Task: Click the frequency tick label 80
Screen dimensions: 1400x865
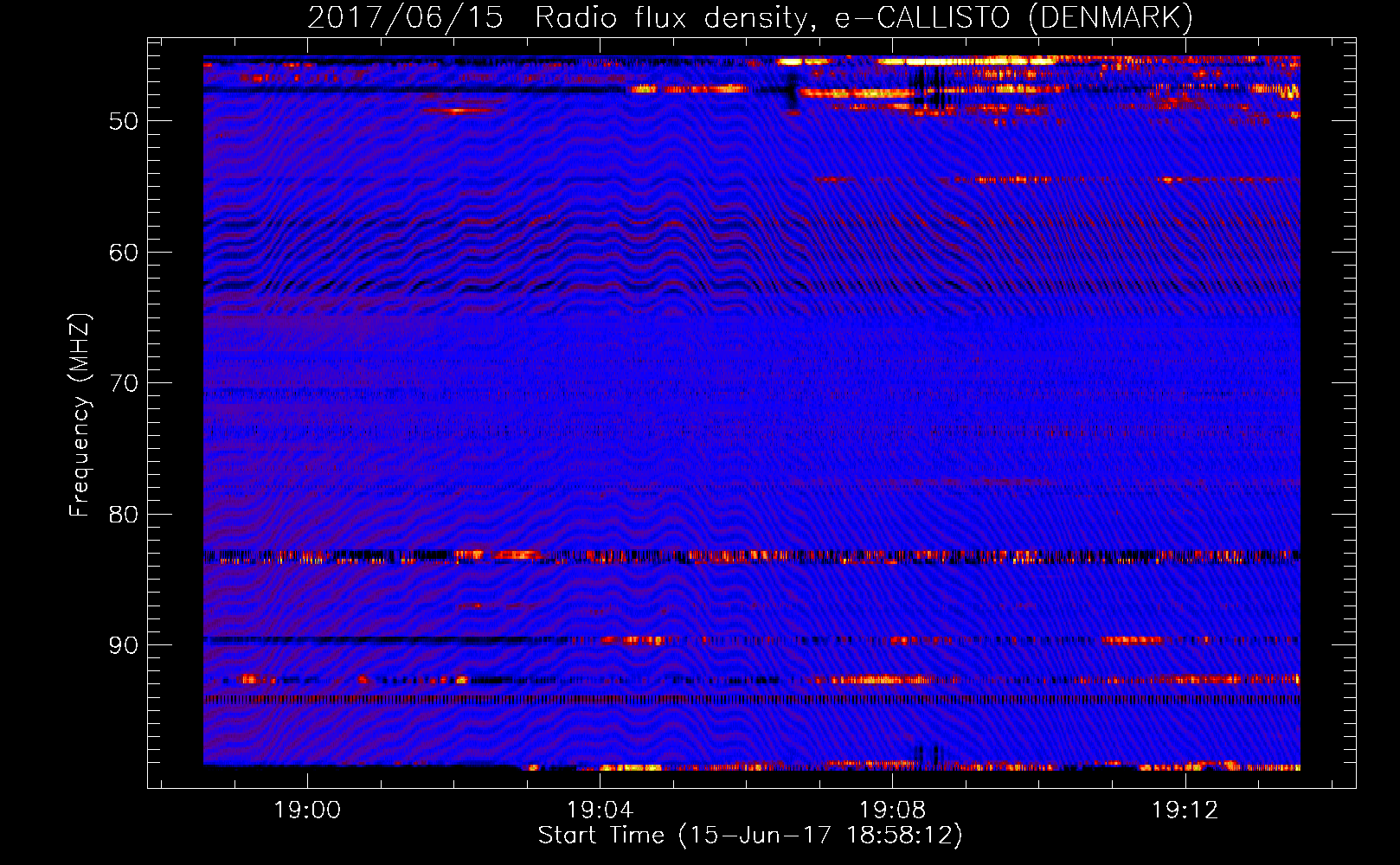Action: click(x=123, y=515)
